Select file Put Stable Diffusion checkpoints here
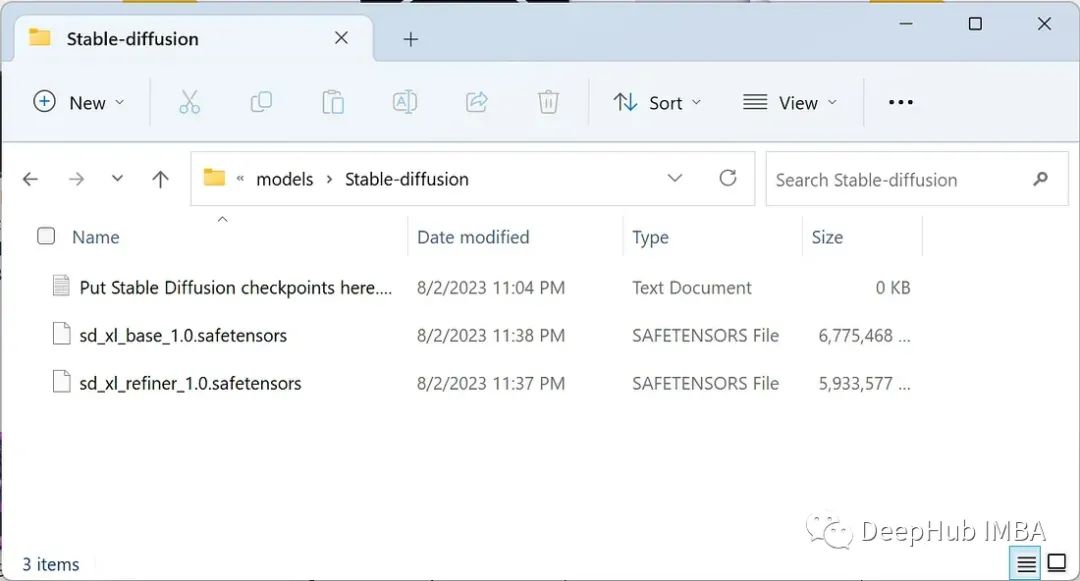 tap(236, 287)
